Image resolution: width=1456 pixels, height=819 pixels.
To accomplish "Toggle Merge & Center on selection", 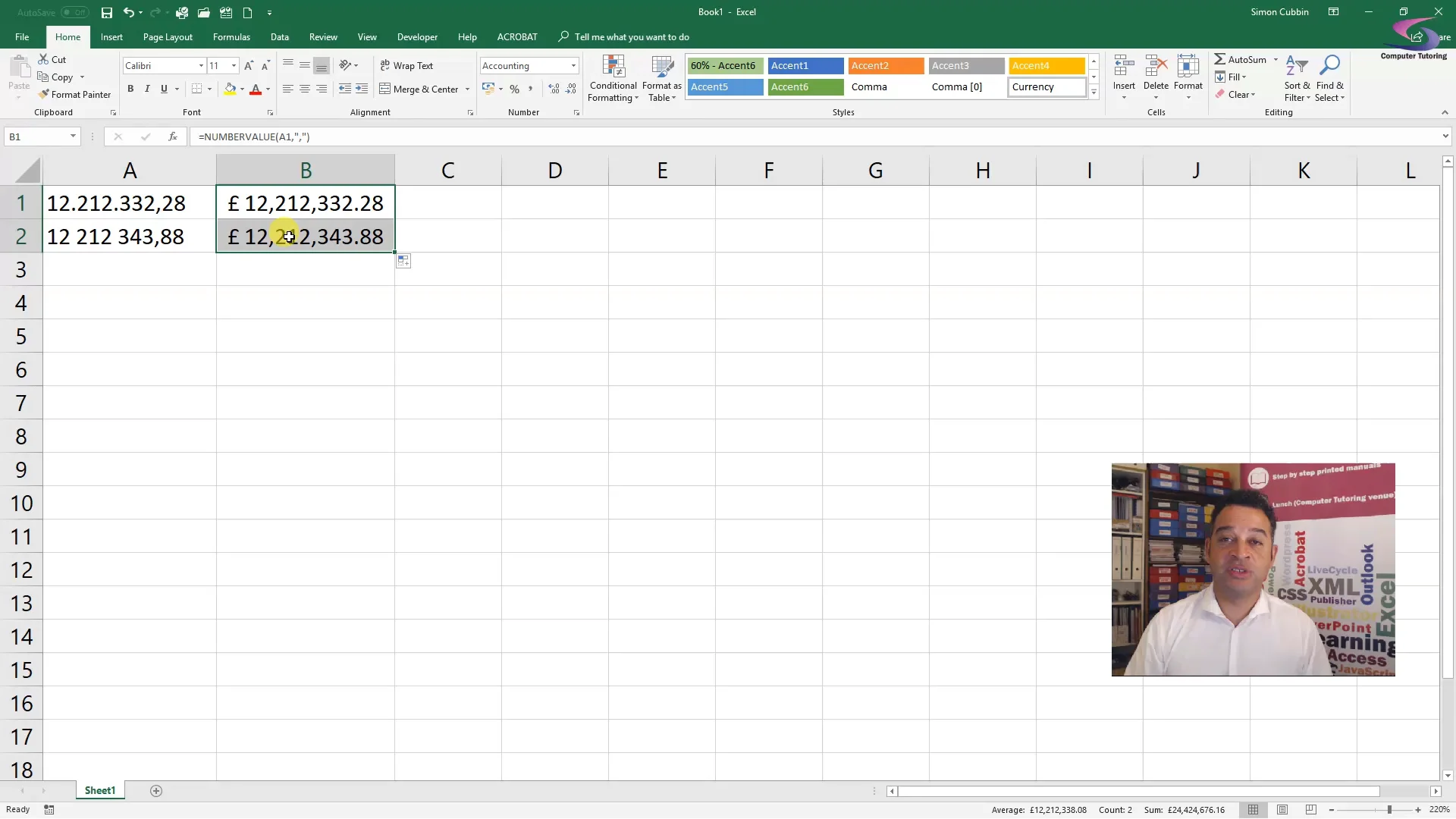I will point(421,89).
